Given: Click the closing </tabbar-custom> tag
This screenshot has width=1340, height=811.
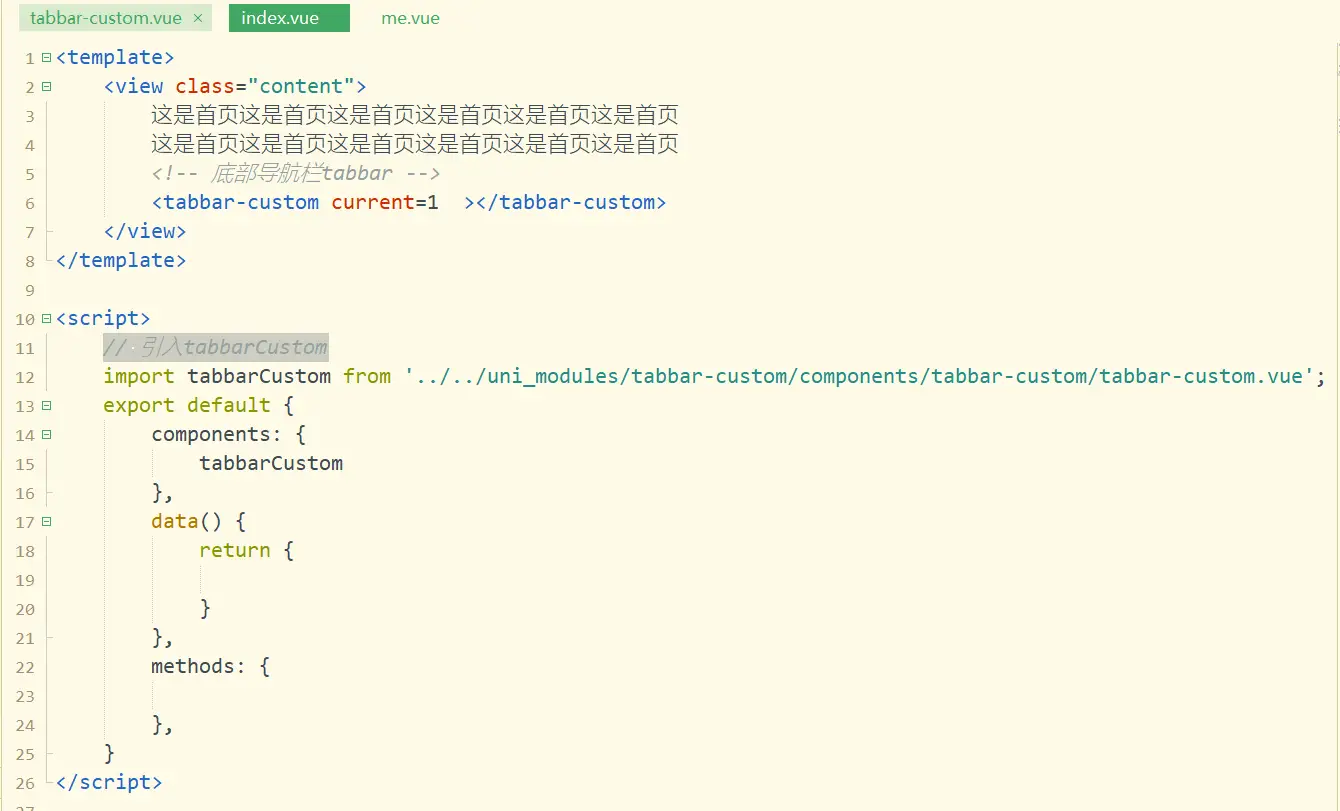Looking at the screenshot, I should (571, 202).
